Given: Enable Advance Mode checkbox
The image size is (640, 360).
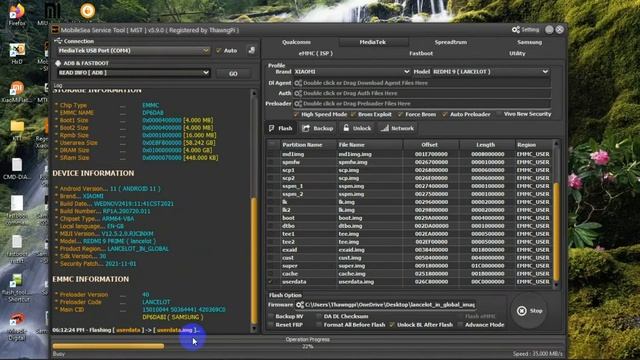Looking at the screenshot, I should pos(460,325).
